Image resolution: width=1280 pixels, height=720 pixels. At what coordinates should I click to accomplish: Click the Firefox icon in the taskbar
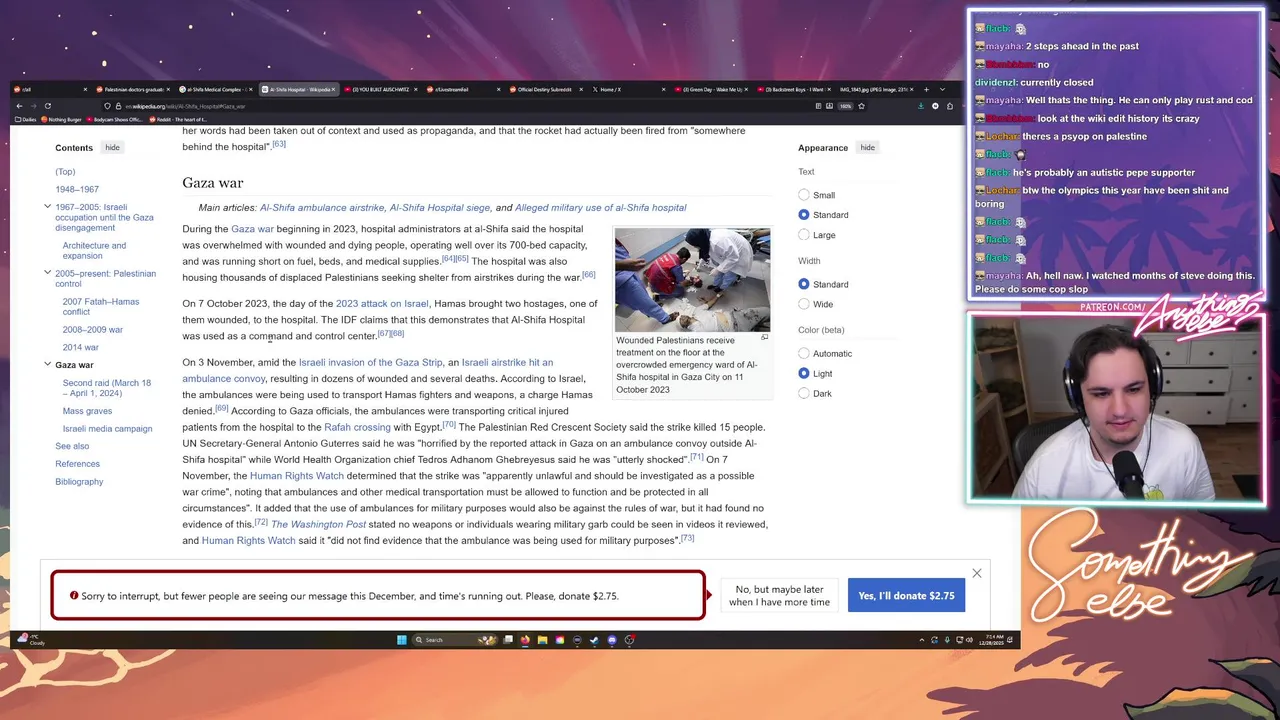click(525, 640)
